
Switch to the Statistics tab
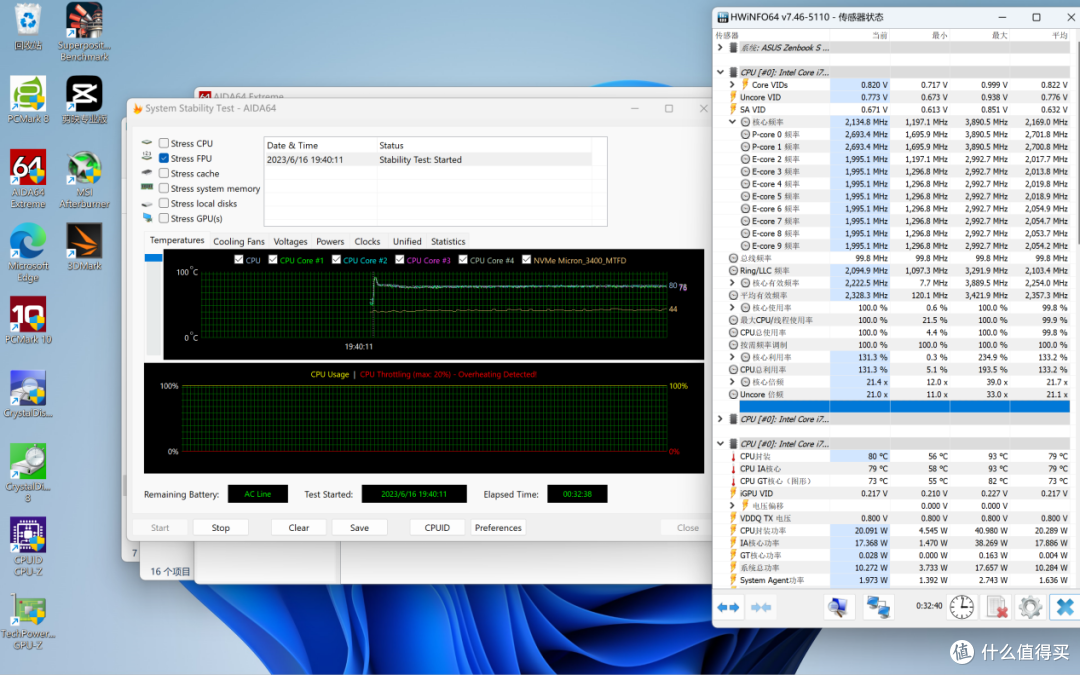coord(448,241)
